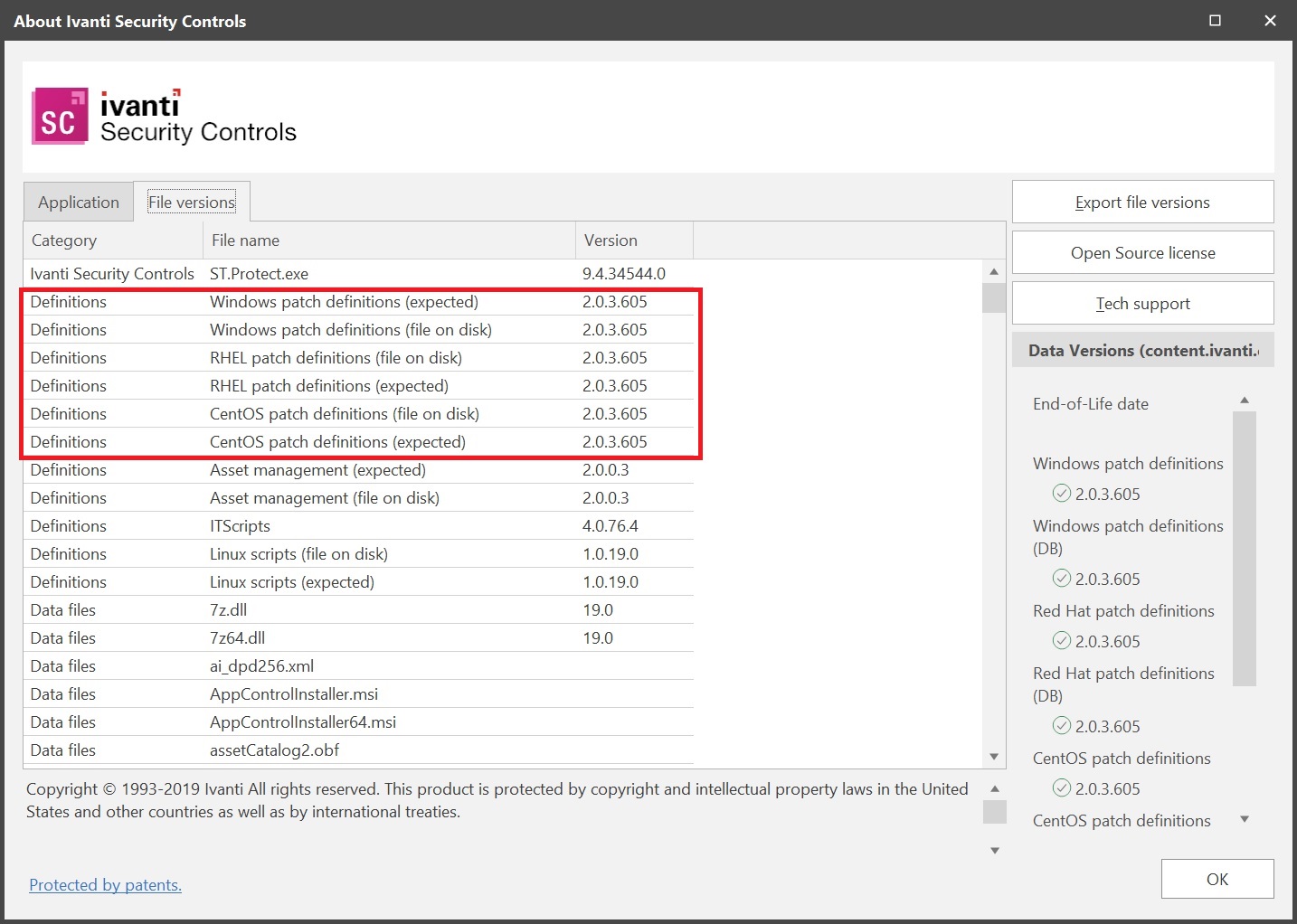1297x924 pixels.
Task: Click checkmark beside Red Hat patch definitions (DB)
Action: click(x=1061, y=726)
